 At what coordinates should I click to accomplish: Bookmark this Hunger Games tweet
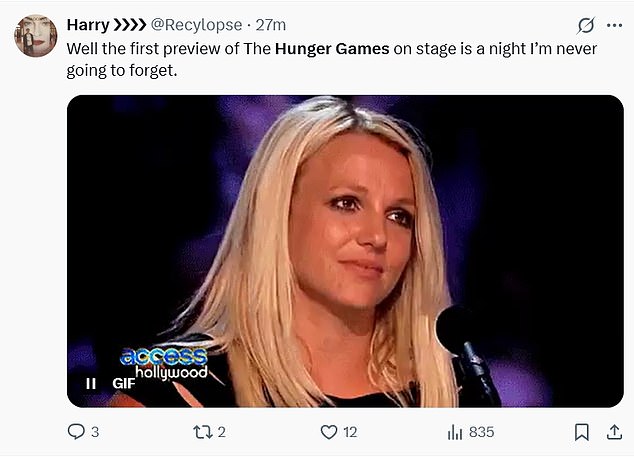pos(582,432)
